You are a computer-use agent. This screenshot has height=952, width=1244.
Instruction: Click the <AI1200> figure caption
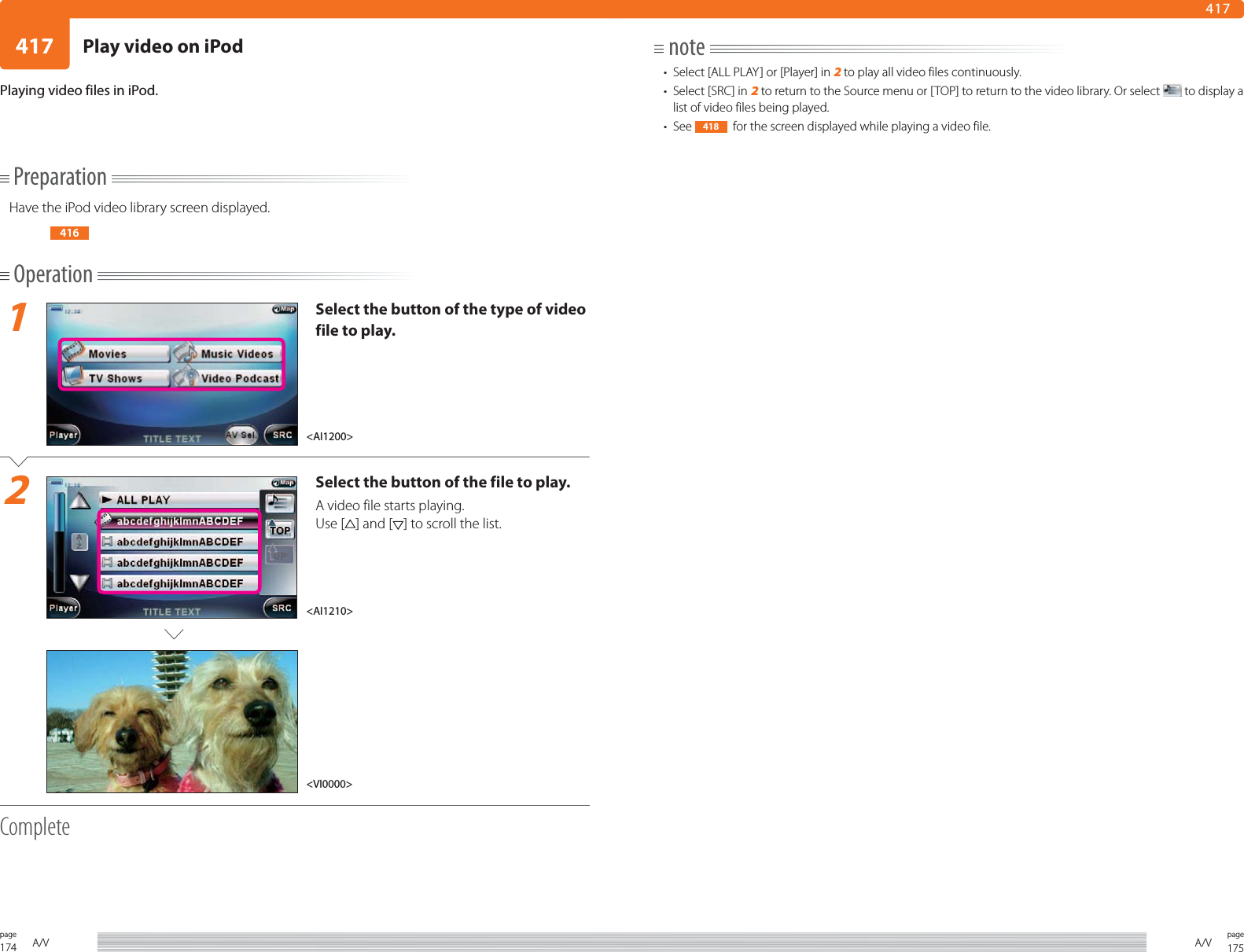tap(329, 436)
